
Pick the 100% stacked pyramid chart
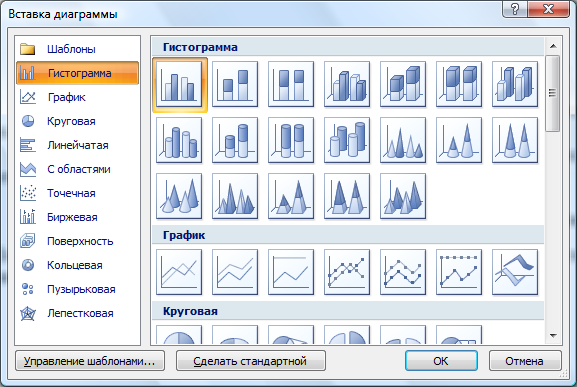(x=347, y=196)
